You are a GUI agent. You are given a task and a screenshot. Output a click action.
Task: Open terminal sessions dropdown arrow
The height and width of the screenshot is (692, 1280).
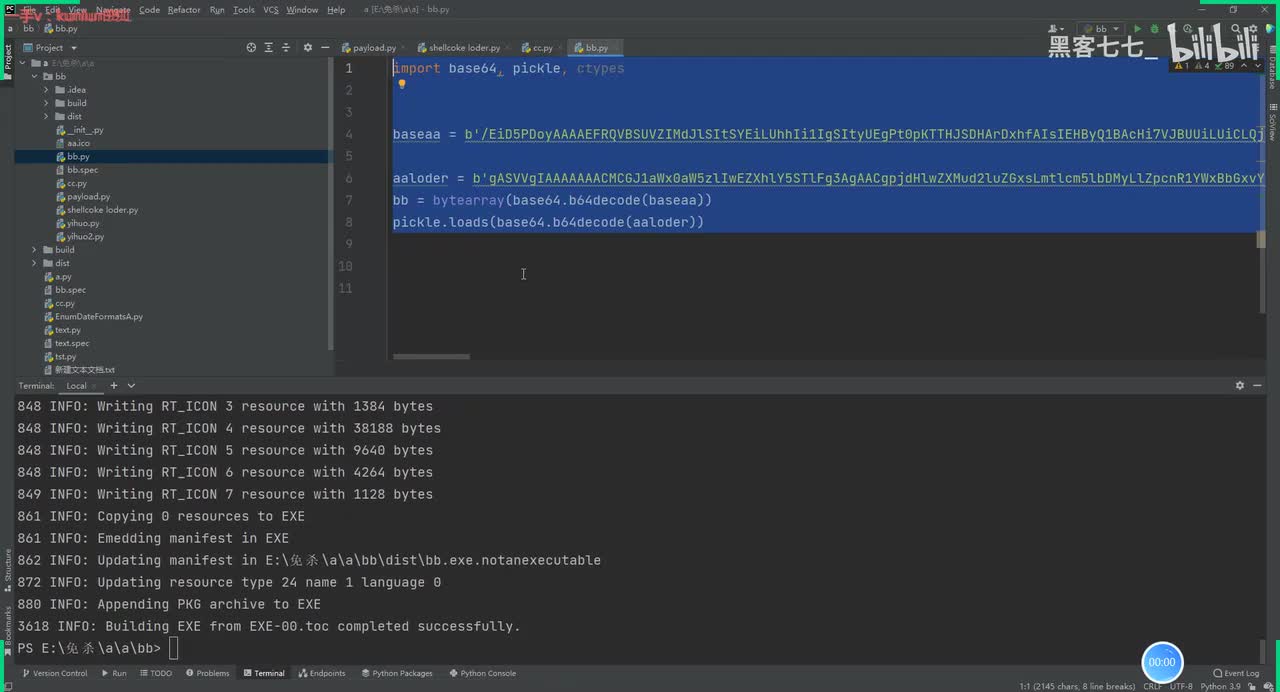[131, 385]
